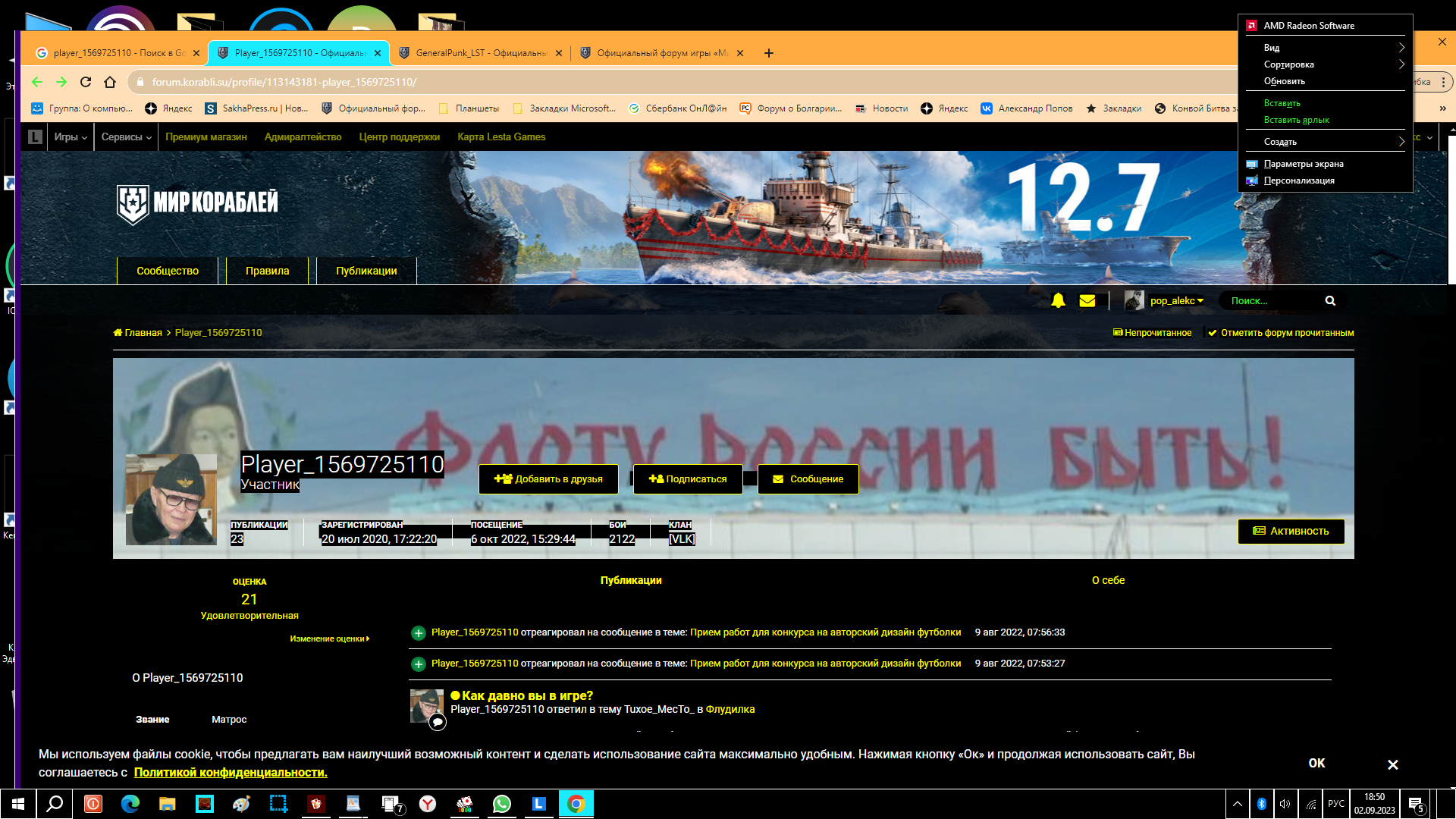This screenshot has width=1456, height=819.
Task: Reload the page with refresh icon
Action: click(x=86, y=82)
